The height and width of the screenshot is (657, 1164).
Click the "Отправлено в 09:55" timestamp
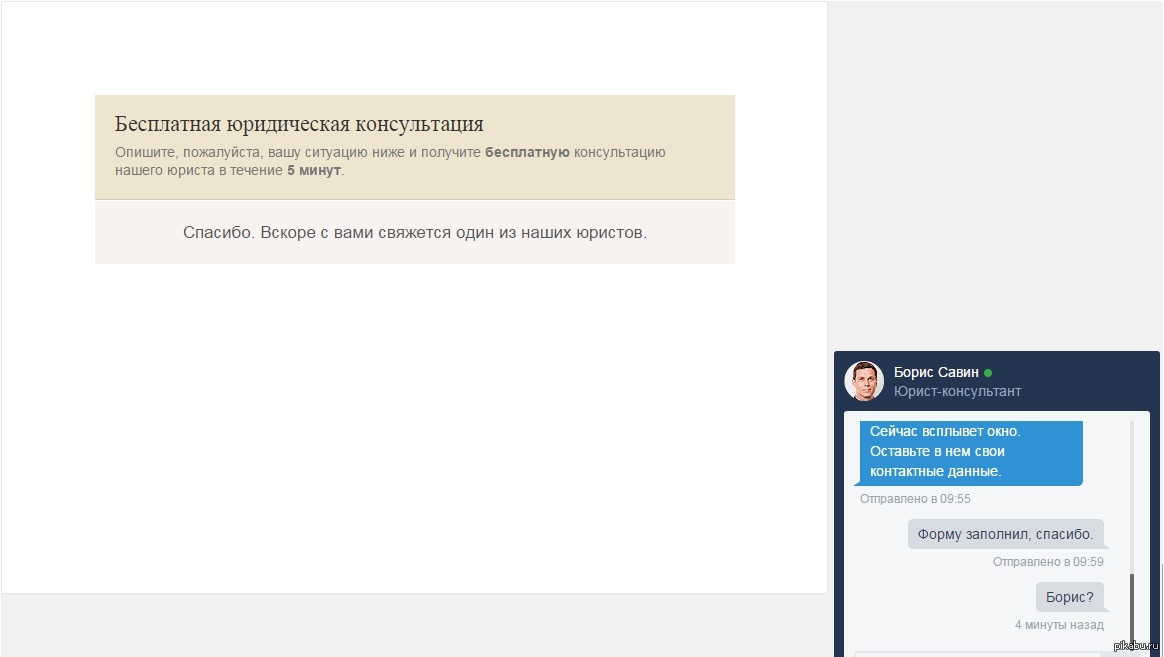915,498
